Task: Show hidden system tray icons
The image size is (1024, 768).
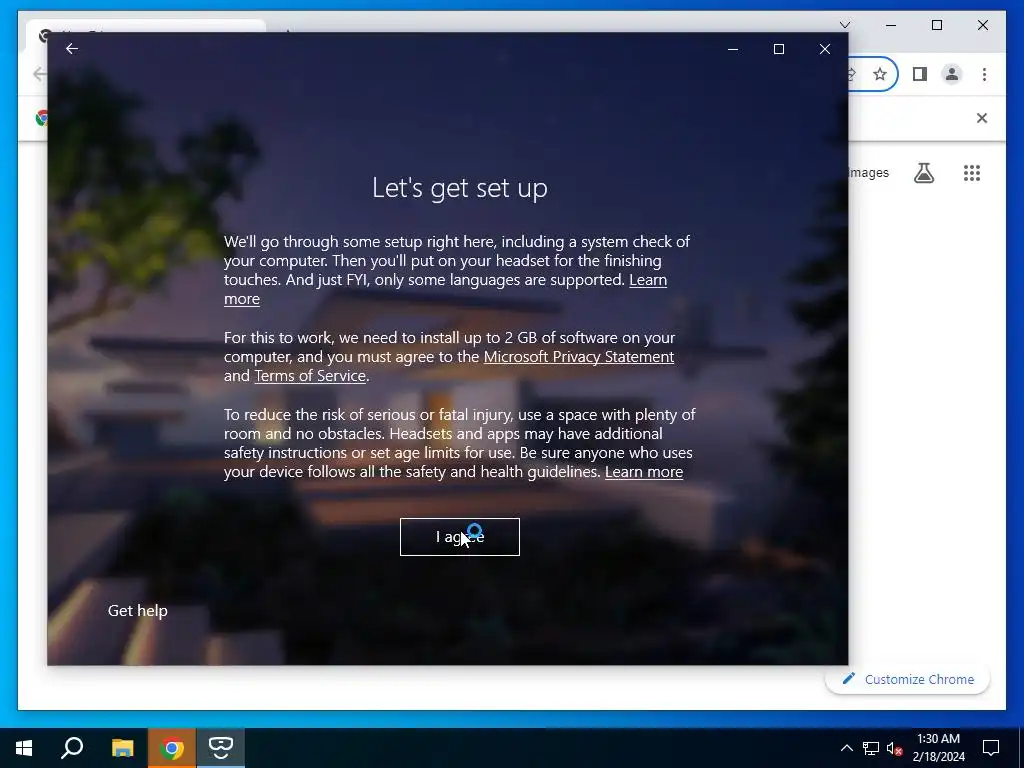Action: click(x=846, y=748)
